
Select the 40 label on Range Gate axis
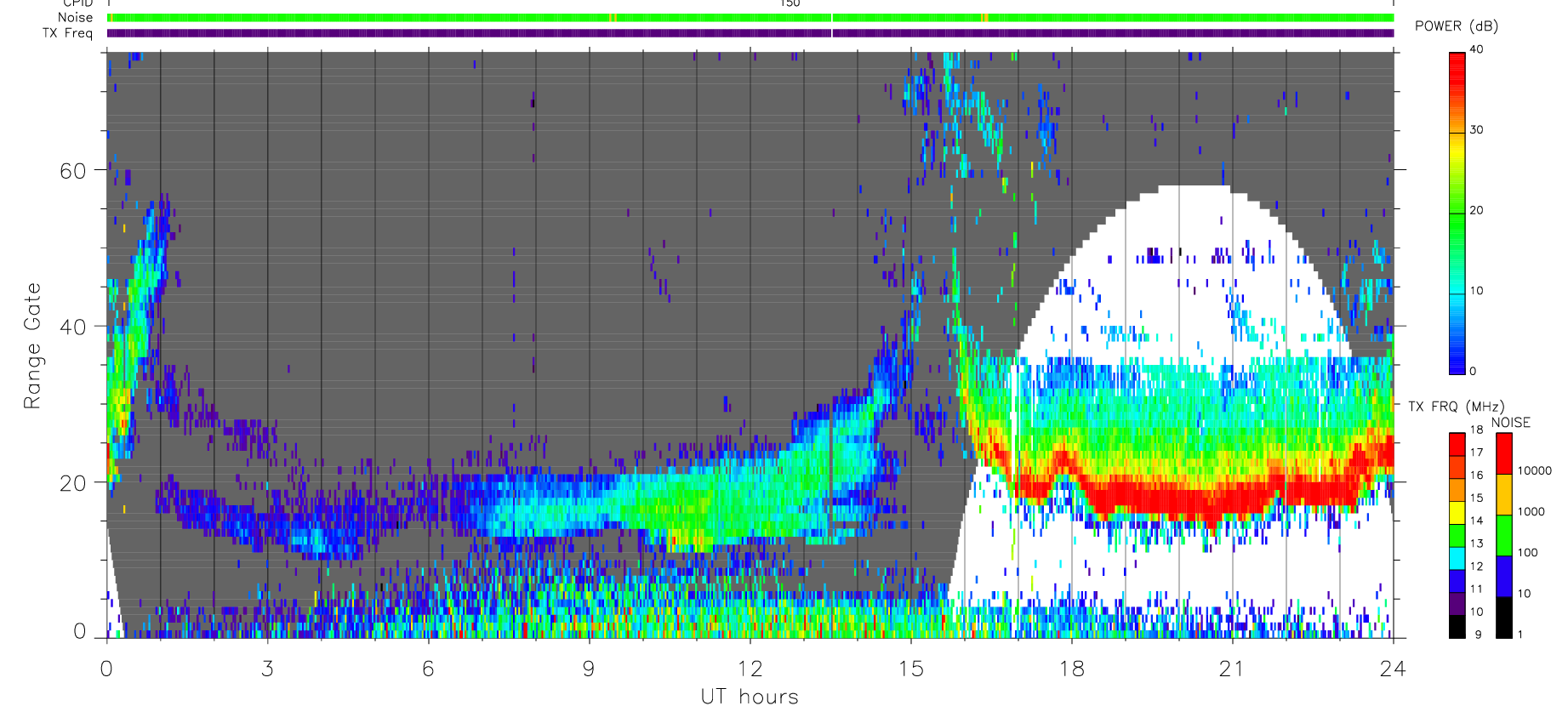72,327
